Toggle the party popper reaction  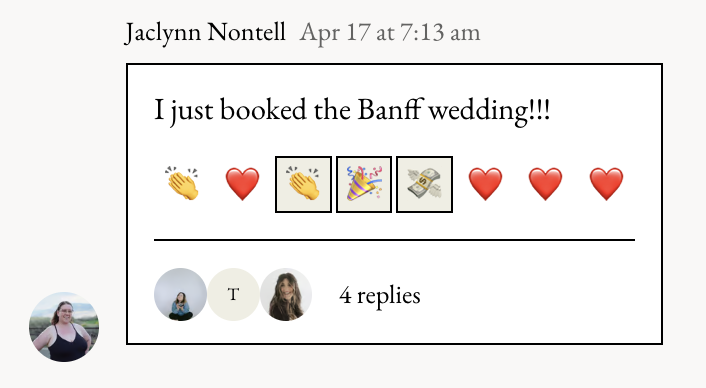(x=364, y=185)
